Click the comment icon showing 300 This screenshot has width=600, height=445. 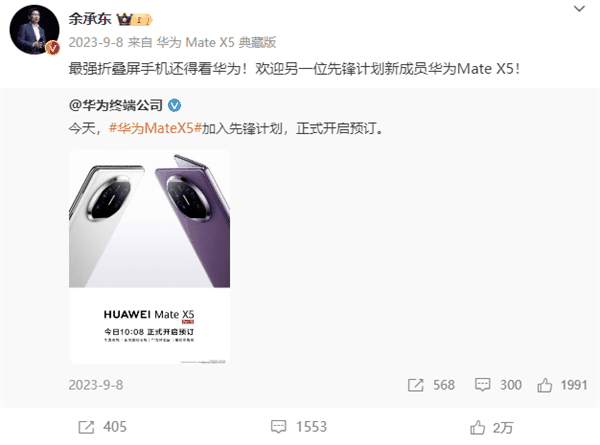[x=482, y=385]
